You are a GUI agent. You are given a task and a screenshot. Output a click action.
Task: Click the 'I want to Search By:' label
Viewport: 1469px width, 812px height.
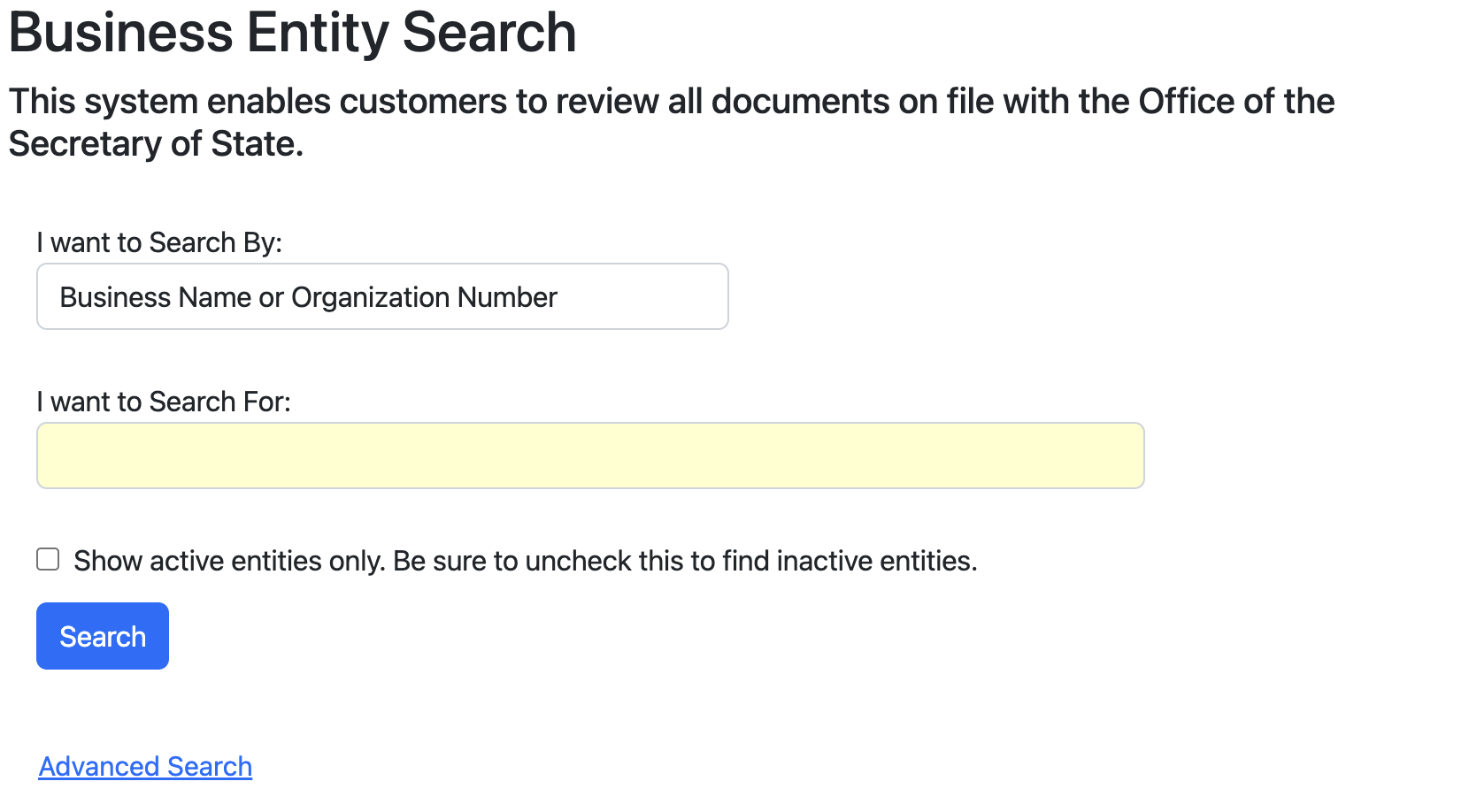(x=159, y=242)
